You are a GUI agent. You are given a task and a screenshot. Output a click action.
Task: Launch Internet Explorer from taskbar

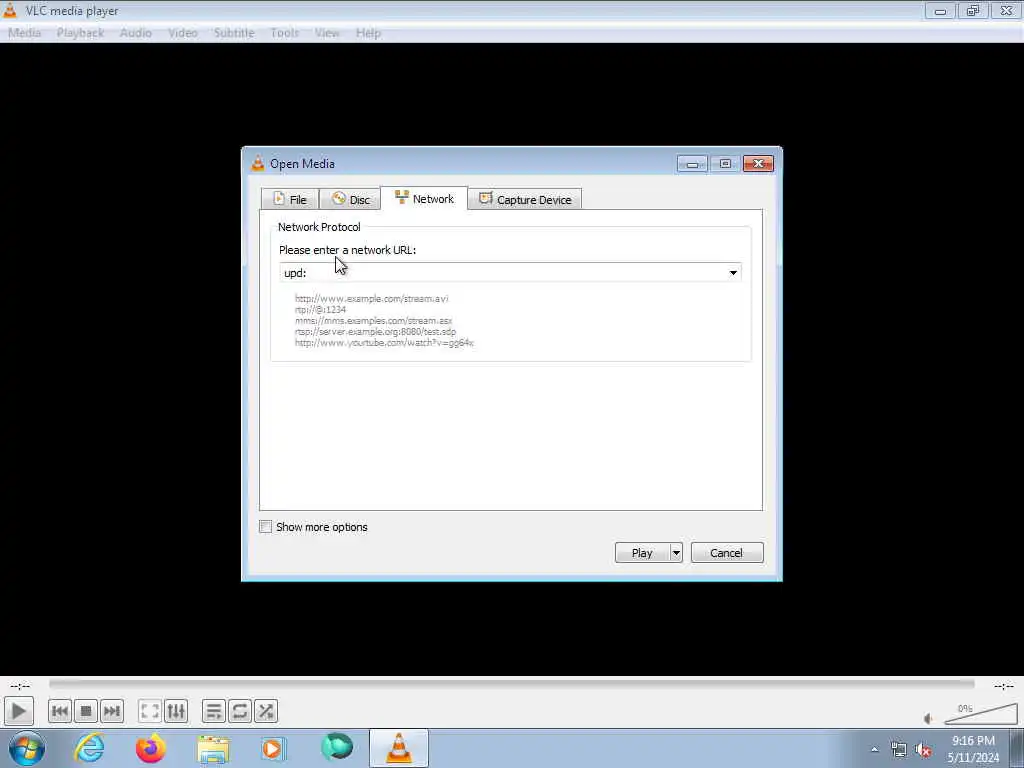(x=89, y=748)
